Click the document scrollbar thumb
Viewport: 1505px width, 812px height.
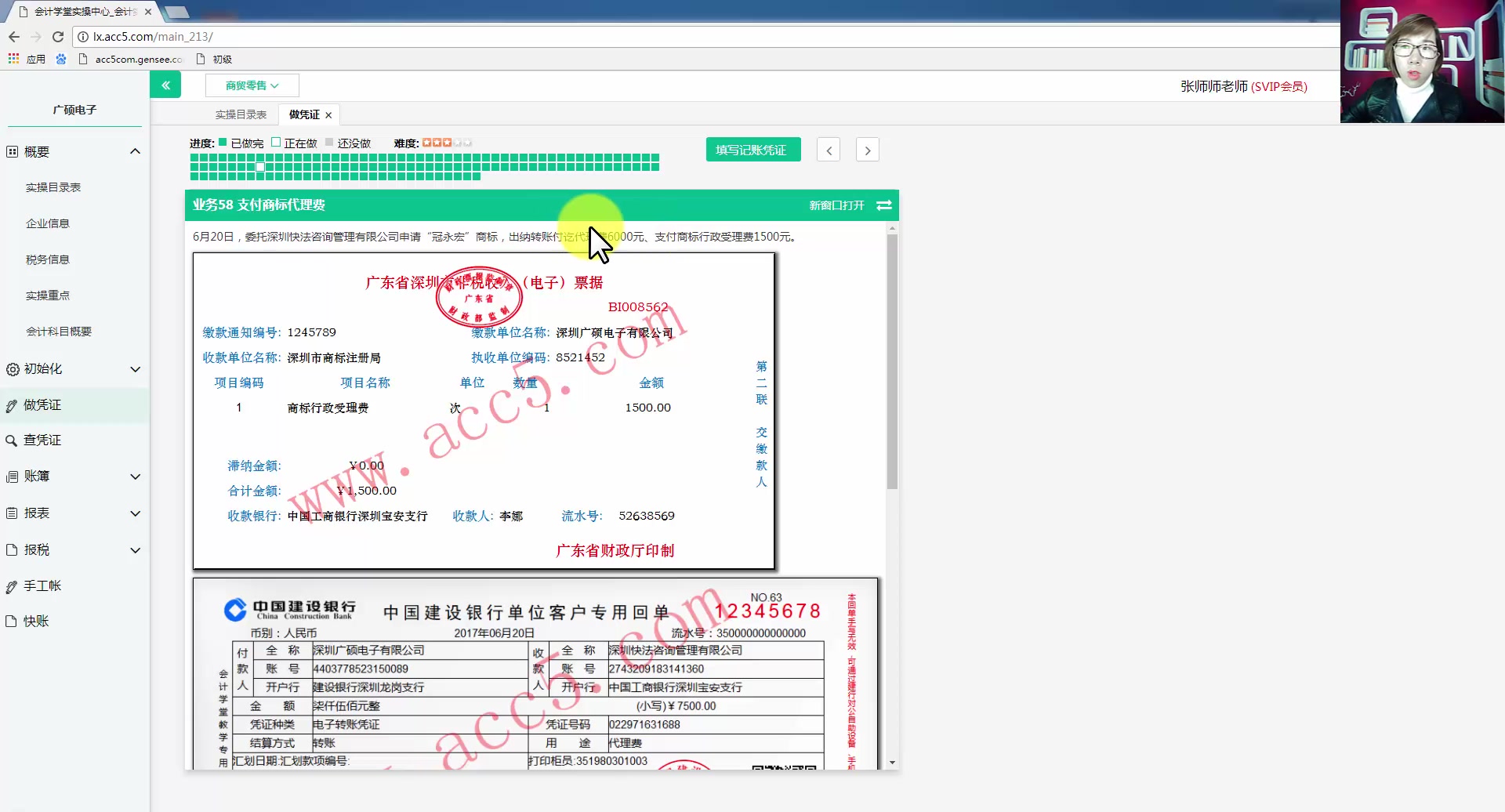pyautogui.click(x=892, y=361)
